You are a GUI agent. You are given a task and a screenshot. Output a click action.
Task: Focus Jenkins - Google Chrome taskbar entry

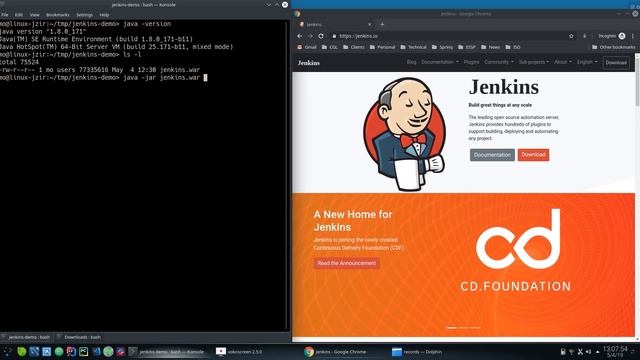(336, 351)
